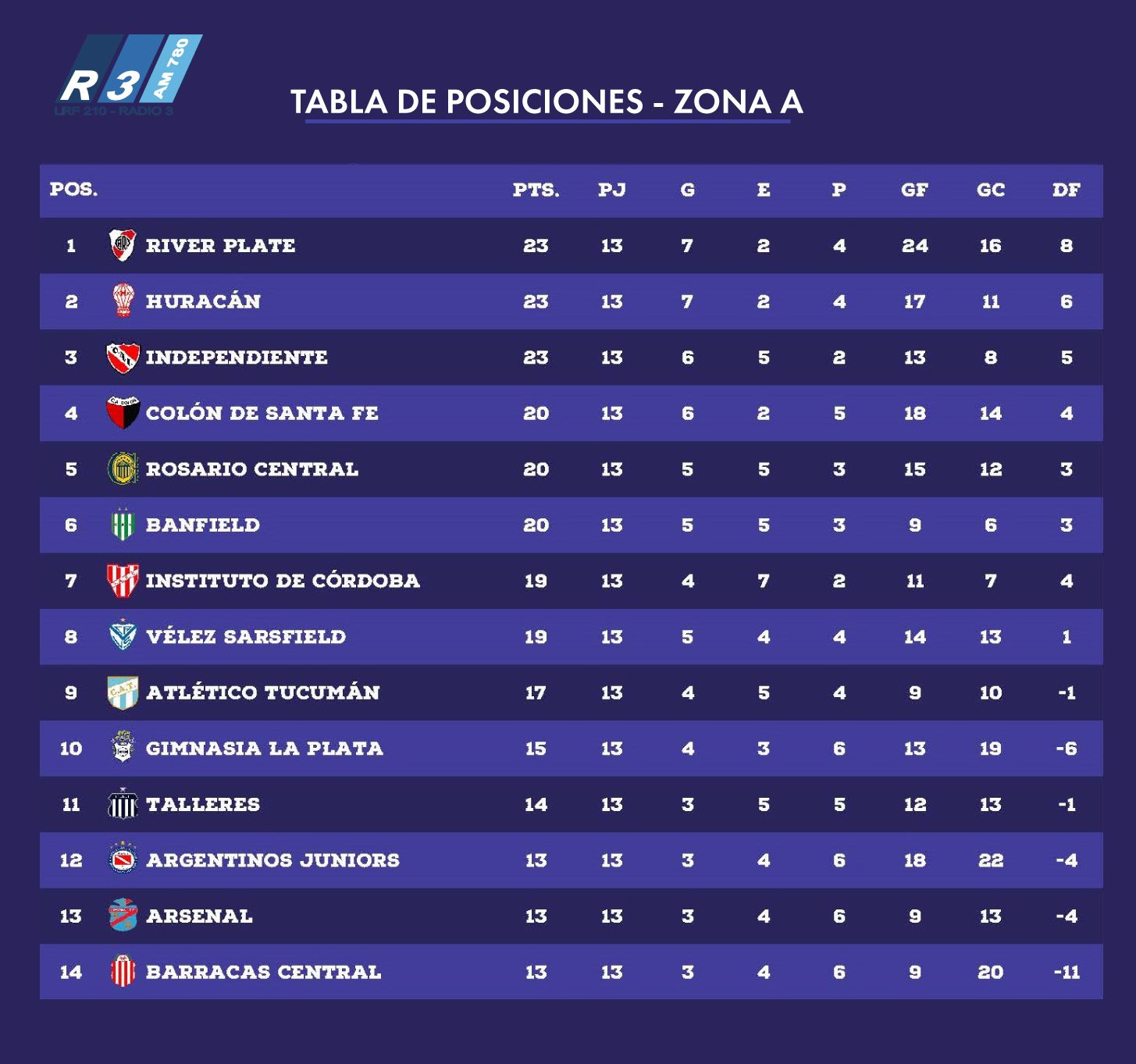Select the Argentinos Juniors crest
Viewport: 1136px width, 1064px height.
click(x=123, y=859)
